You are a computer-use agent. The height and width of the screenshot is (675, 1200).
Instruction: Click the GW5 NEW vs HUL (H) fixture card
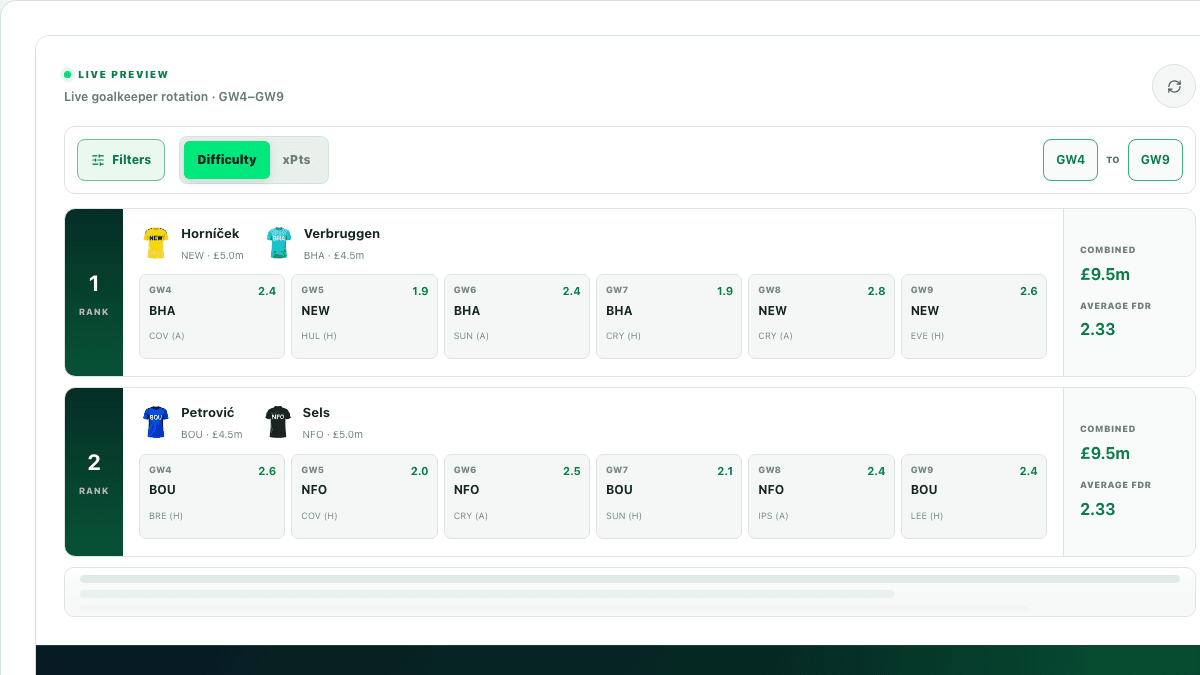364,316
